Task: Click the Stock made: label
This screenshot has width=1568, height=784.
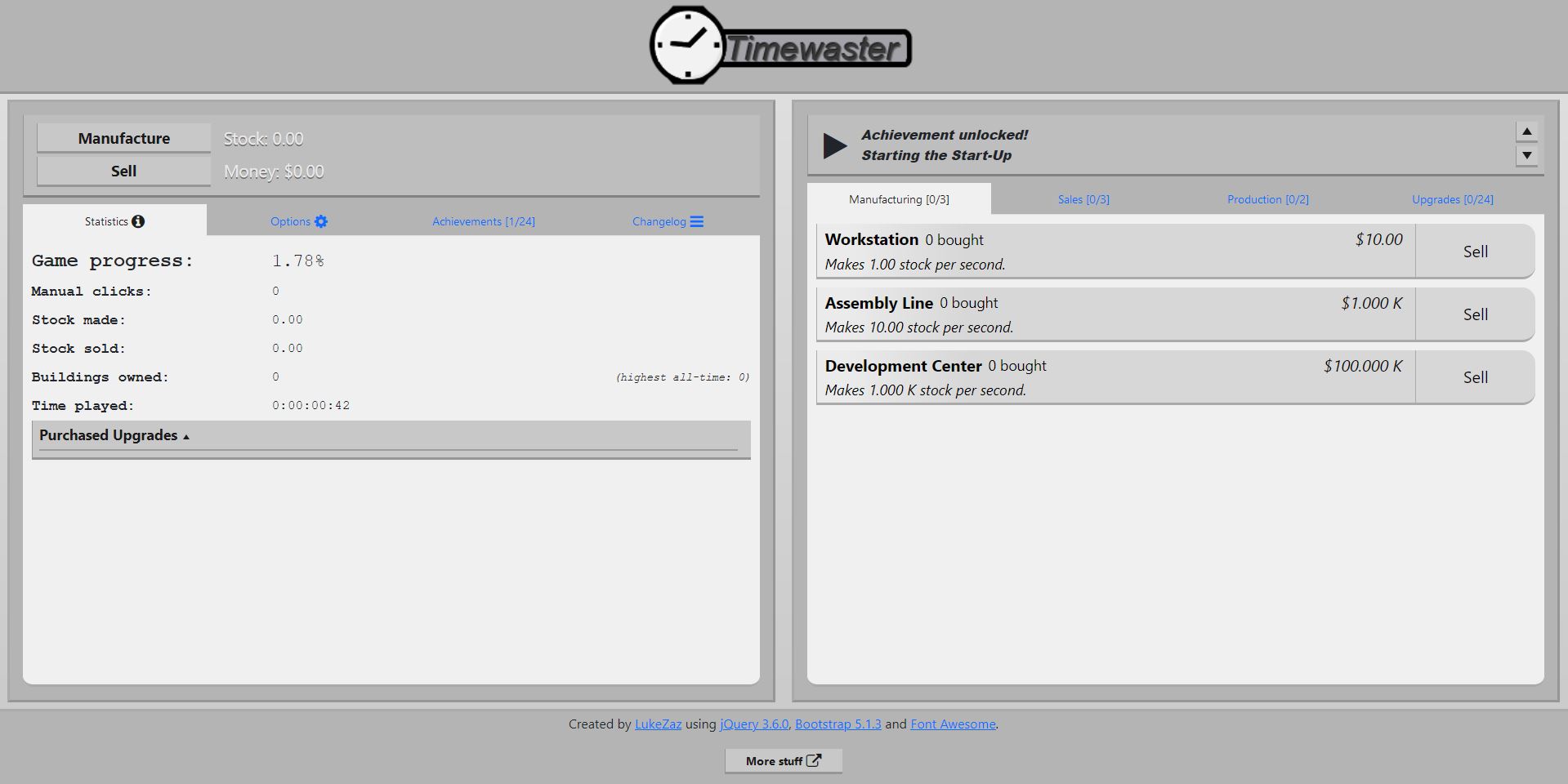Action: point(78,319)
